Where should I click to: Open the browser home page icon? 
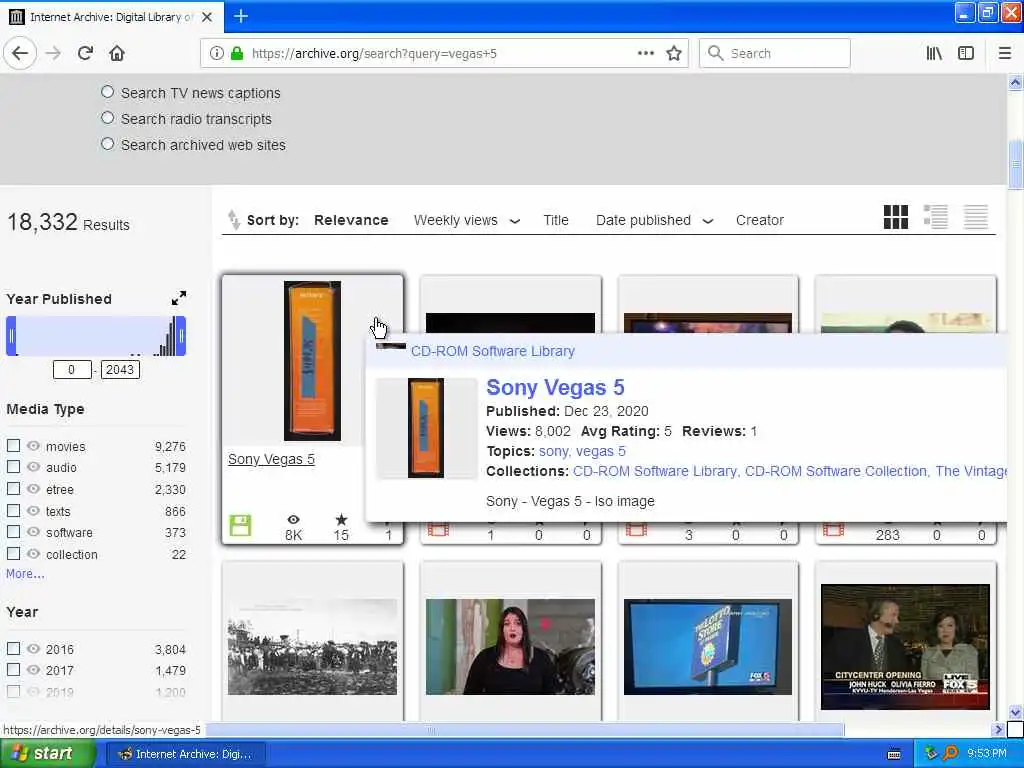click(x=117, y=54)
